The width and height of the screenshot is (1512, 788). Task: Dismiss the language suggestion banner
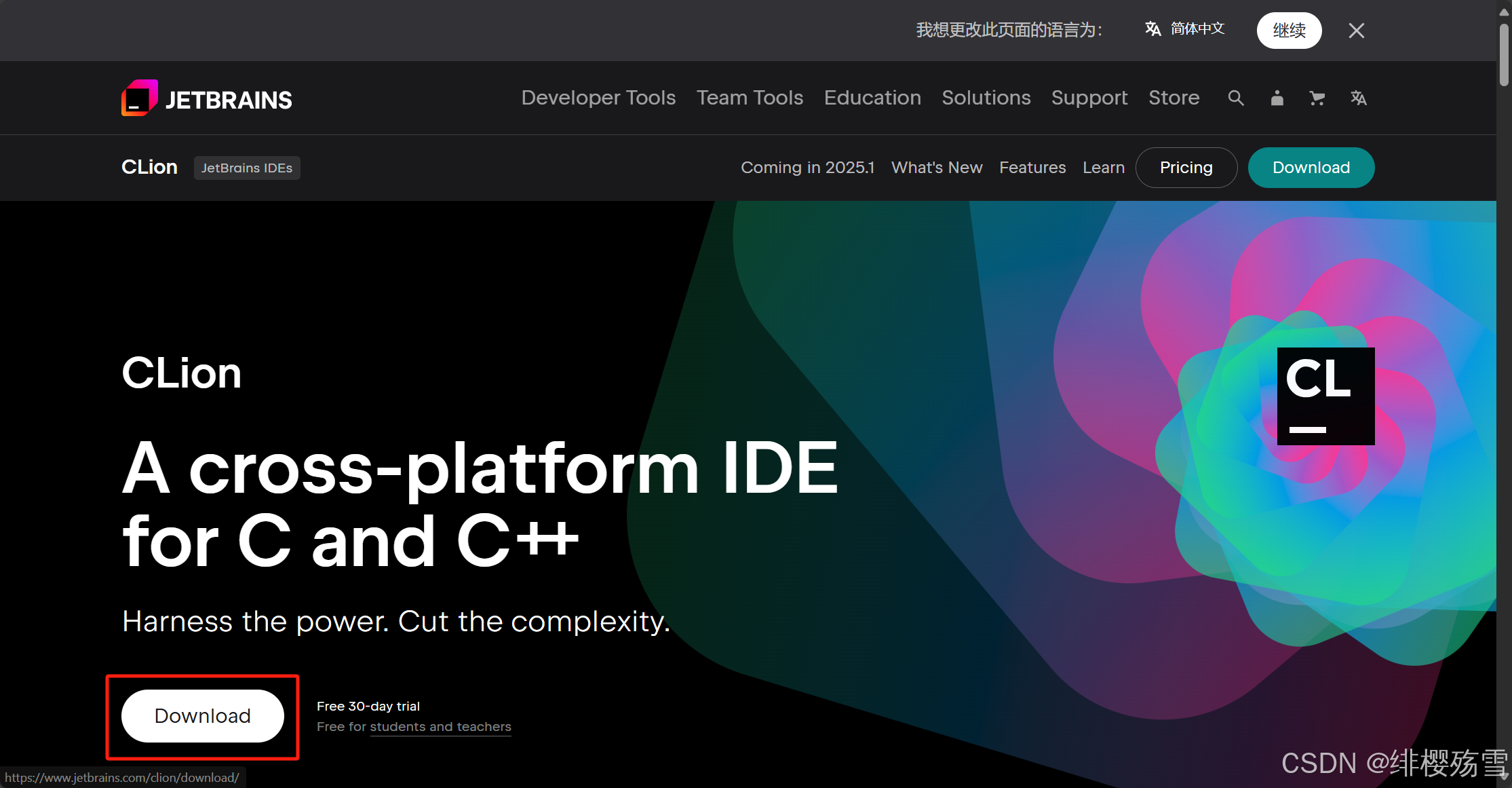pos(1356,31)
